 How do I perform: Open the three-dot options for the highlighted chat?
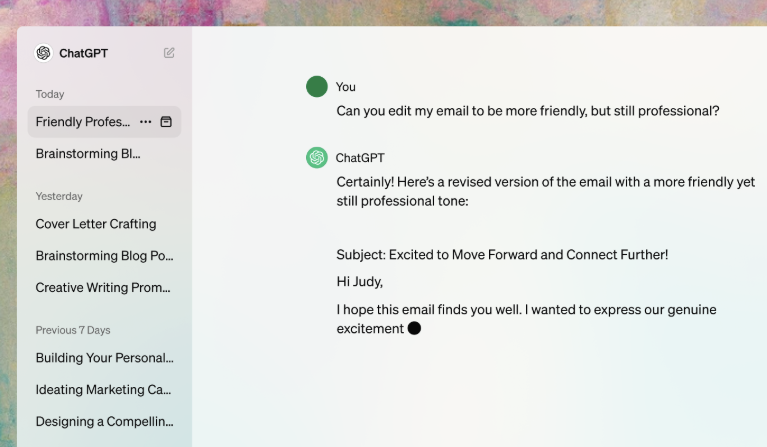146,122
